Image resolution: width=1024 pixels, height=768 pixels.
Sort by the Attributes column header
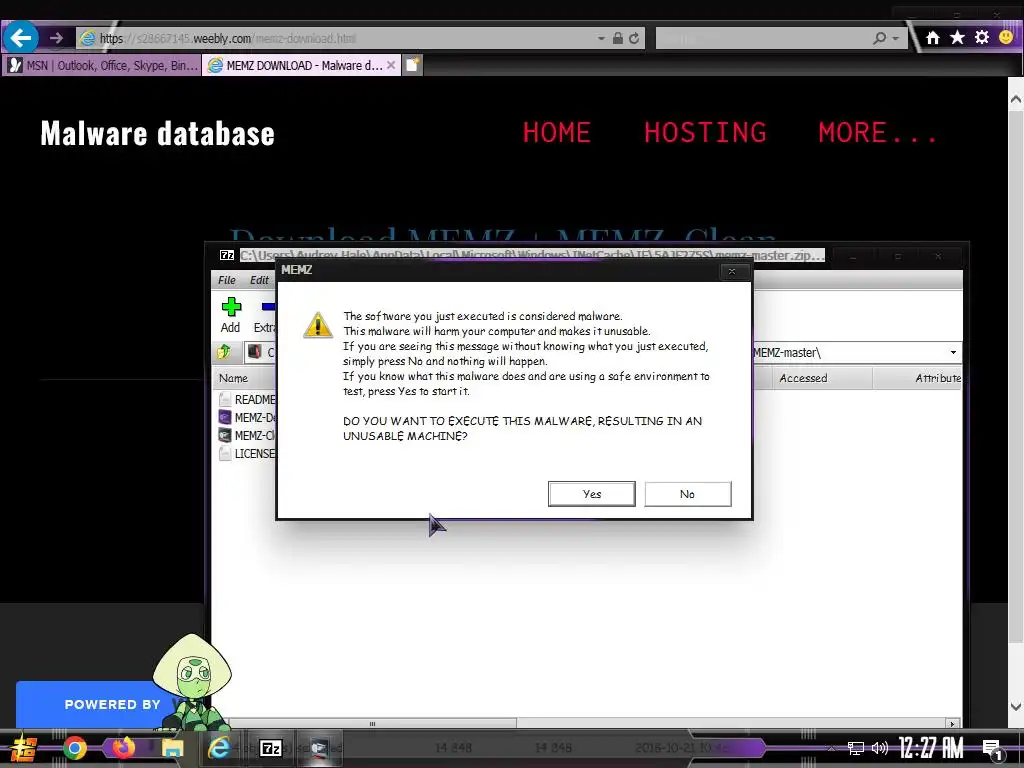coord(918,378)
